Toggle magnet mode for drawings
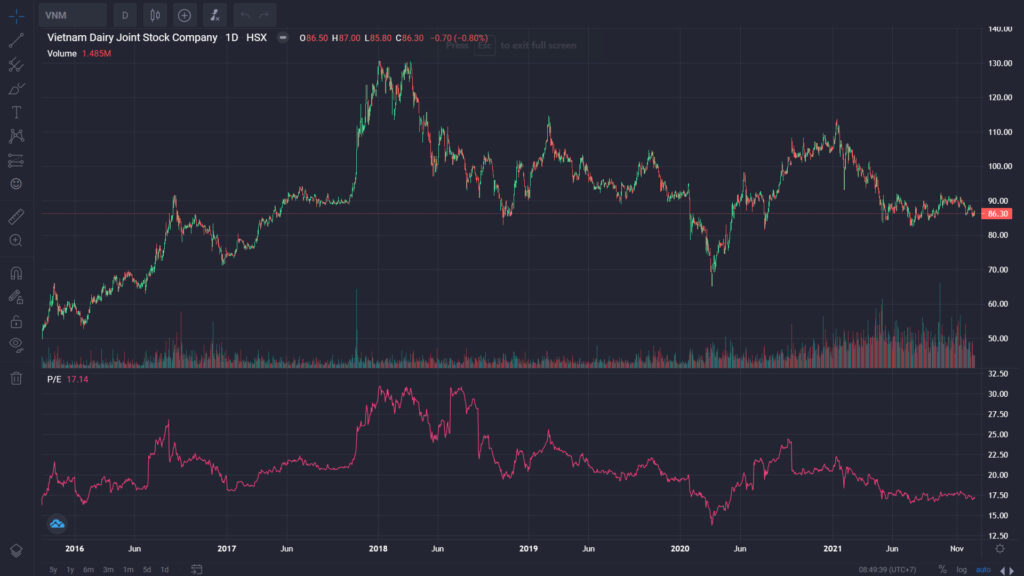 [16, 273]
